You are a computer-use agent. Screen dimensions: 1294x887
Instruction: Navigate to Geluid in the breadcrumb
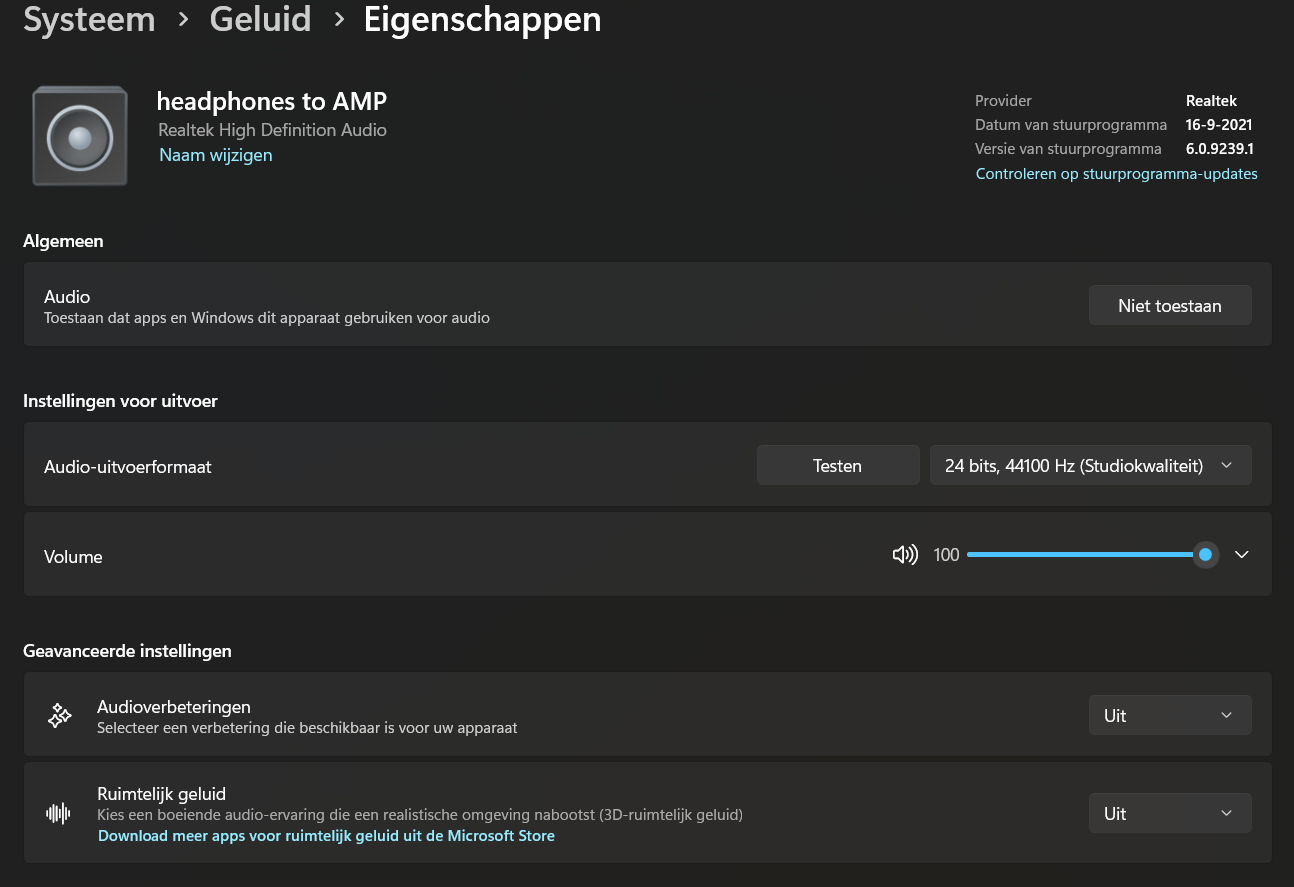[x=260, y=20]
